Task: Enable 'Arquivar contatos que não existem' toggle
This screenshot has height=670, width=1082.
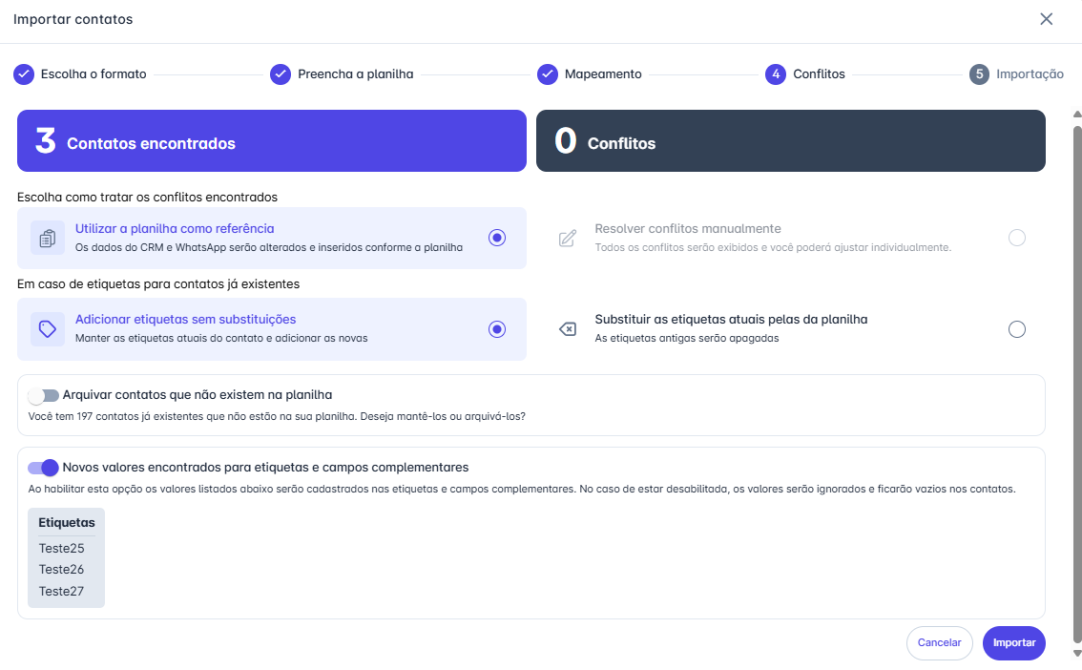Action: point(43,395)
